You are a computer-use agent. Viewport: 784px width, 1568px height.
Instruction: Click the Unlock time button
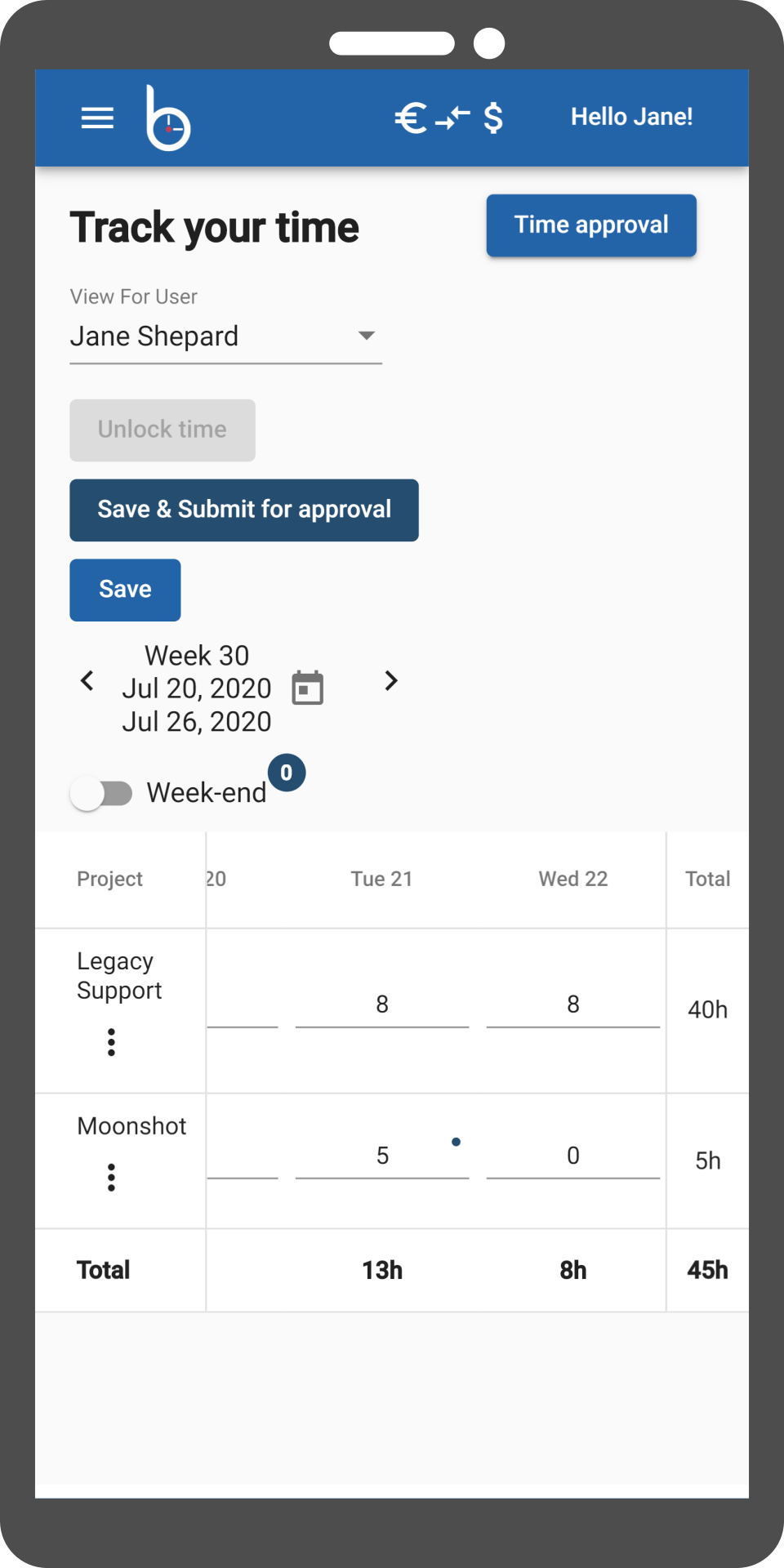pos(163,430)
